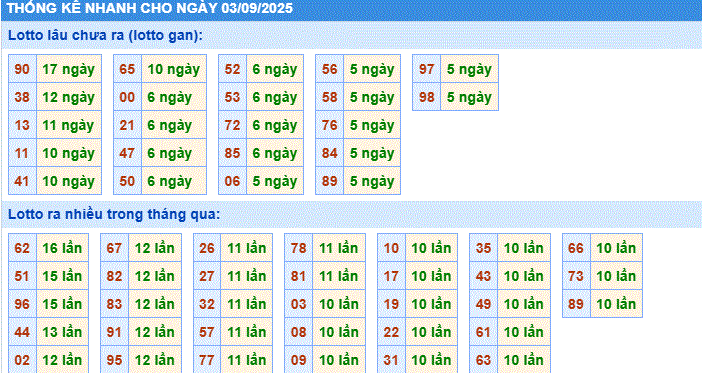Select '6 ngày' next to number 21
The width and height of the screenshot is (702, 373).
[x=174, y=125]
